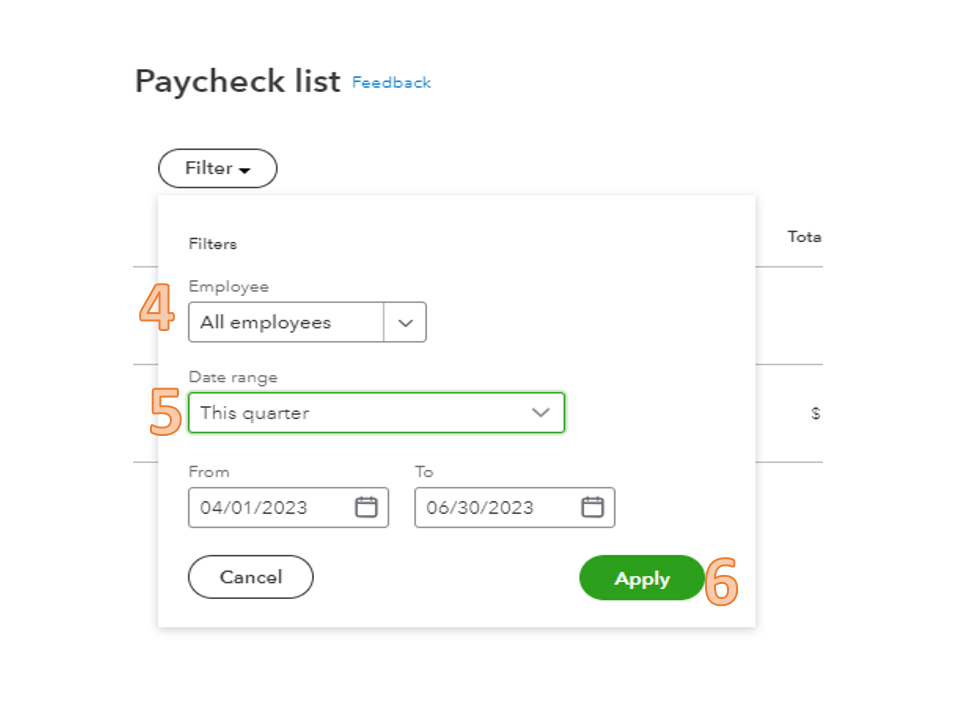Click the Date range field label
Viewport: 960px width, 720px height.
coord(233,377)
